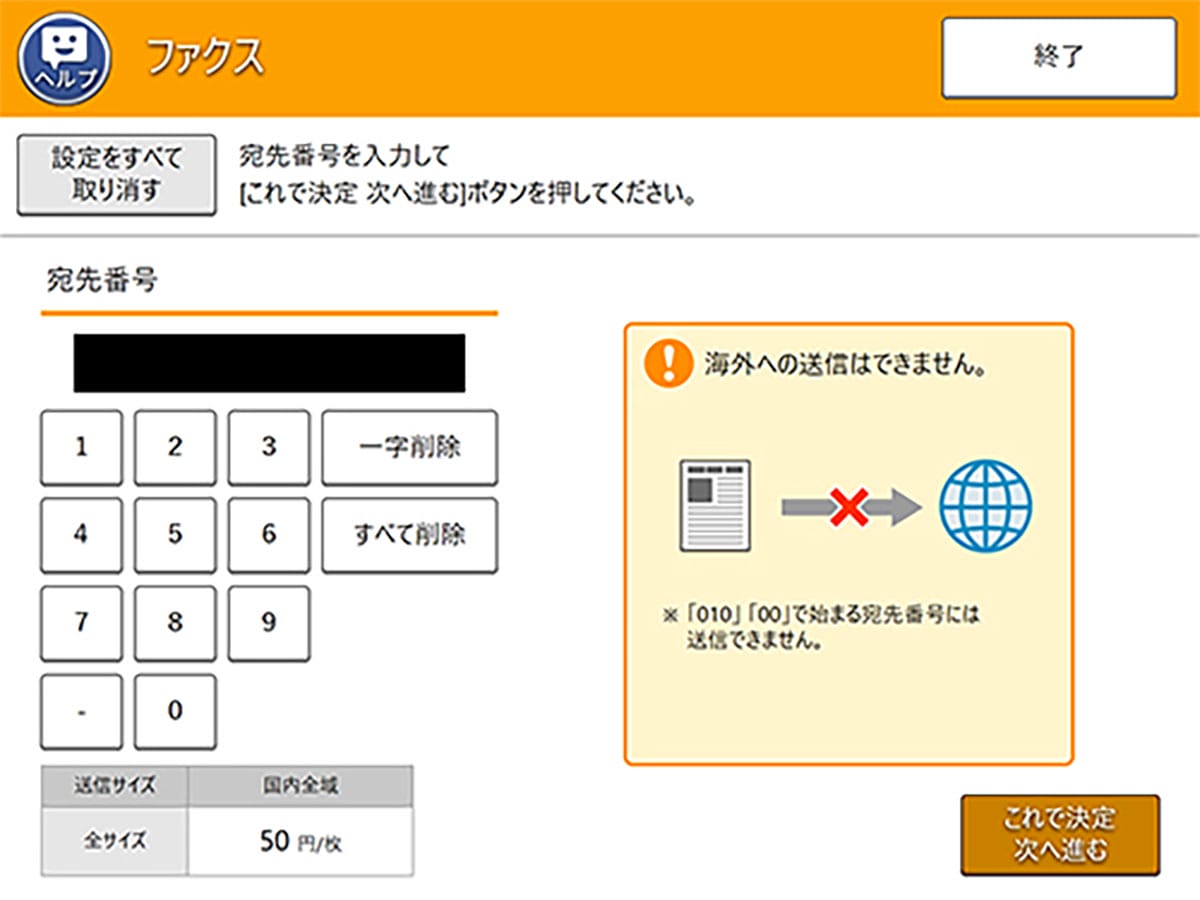Viewport: 1200px width, 900px height.
Task: Tap keypad digit 2
Action: pyautogui.click(x=175, y=447)
